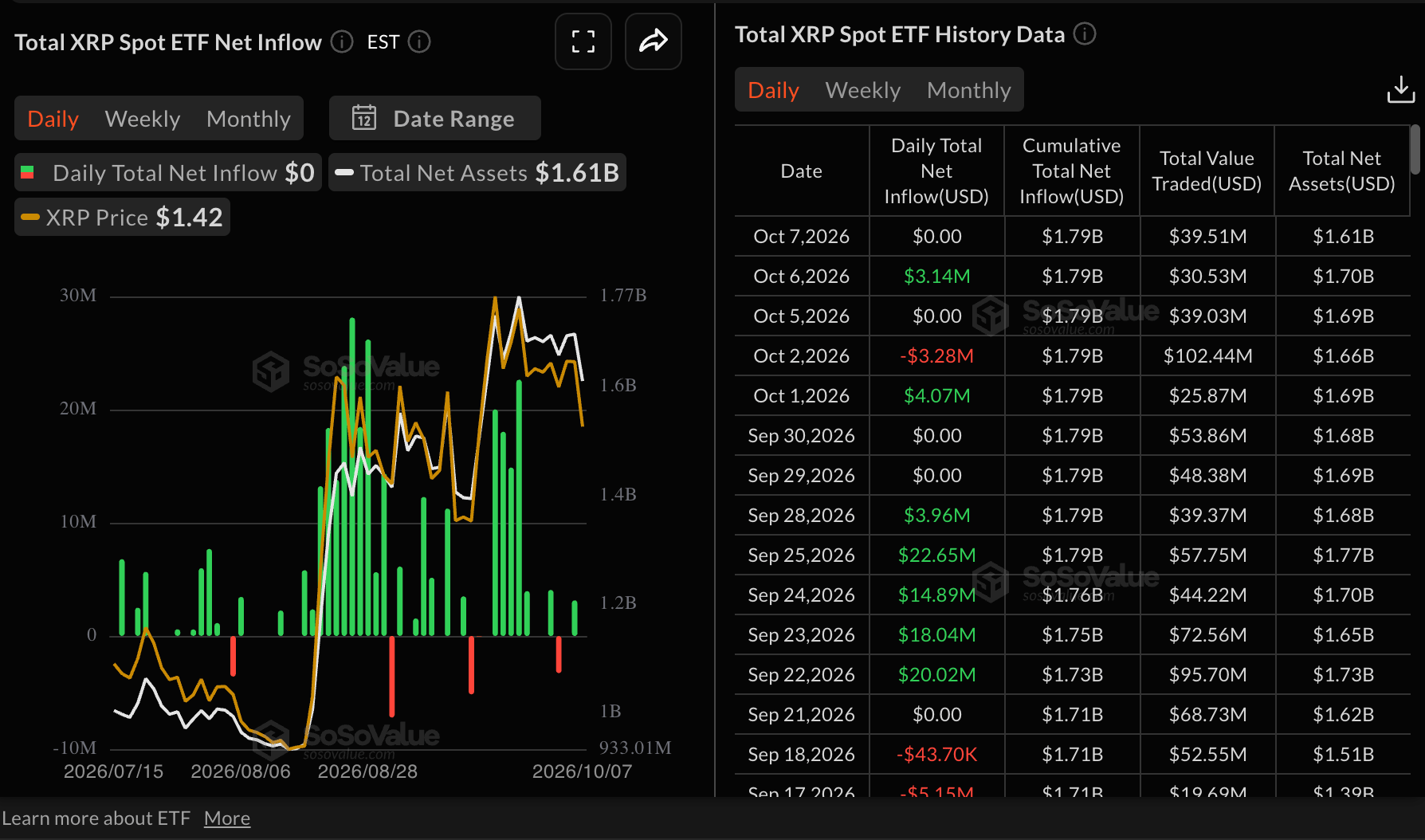
Task: Switch chart to Weekly view
Action: point(143,119)
